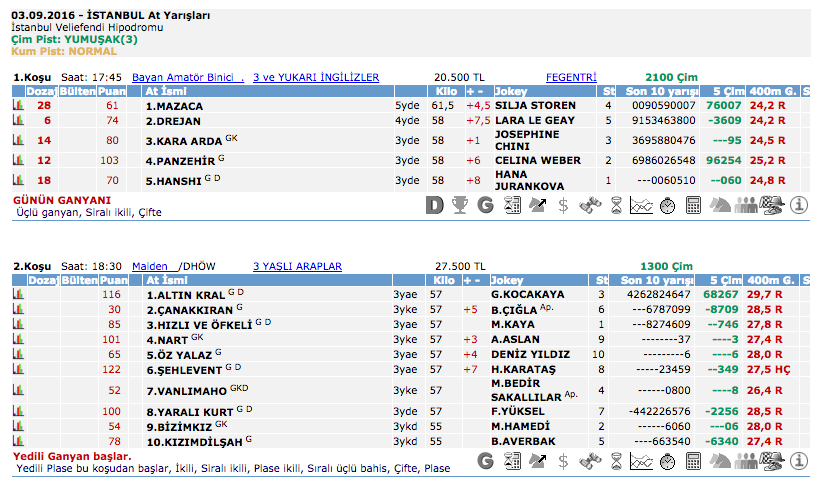Open the trophy icon for race 1
This screenshot has width=832, height=489.
click(x=460, y=205)
